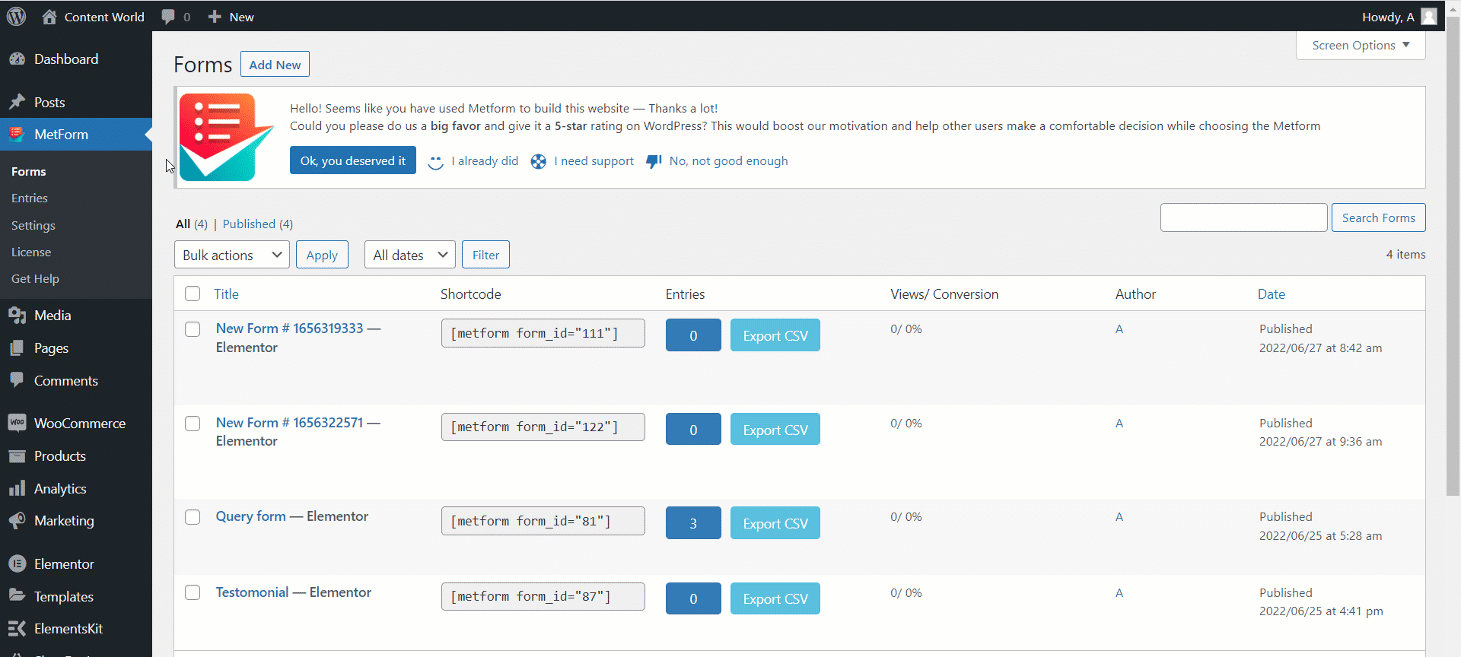Open the Bulk actions dropdown

coord(232,255)
